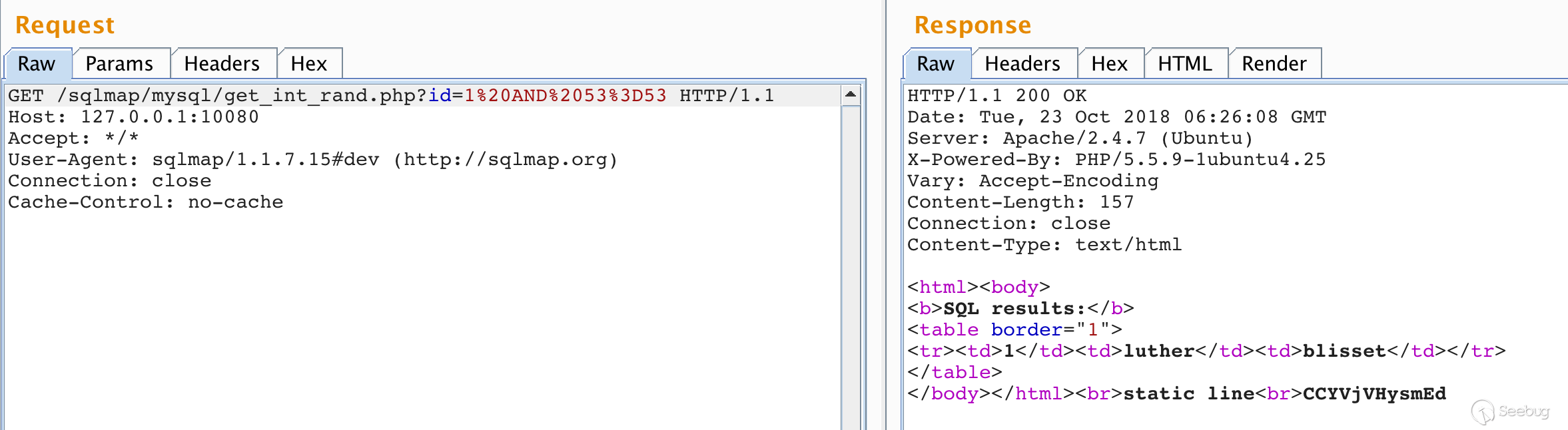The height and width of the screenshot is (430, 1568).
Task: Click the HTTP/1.1 200 OK status line
Action: pos(996,96)
